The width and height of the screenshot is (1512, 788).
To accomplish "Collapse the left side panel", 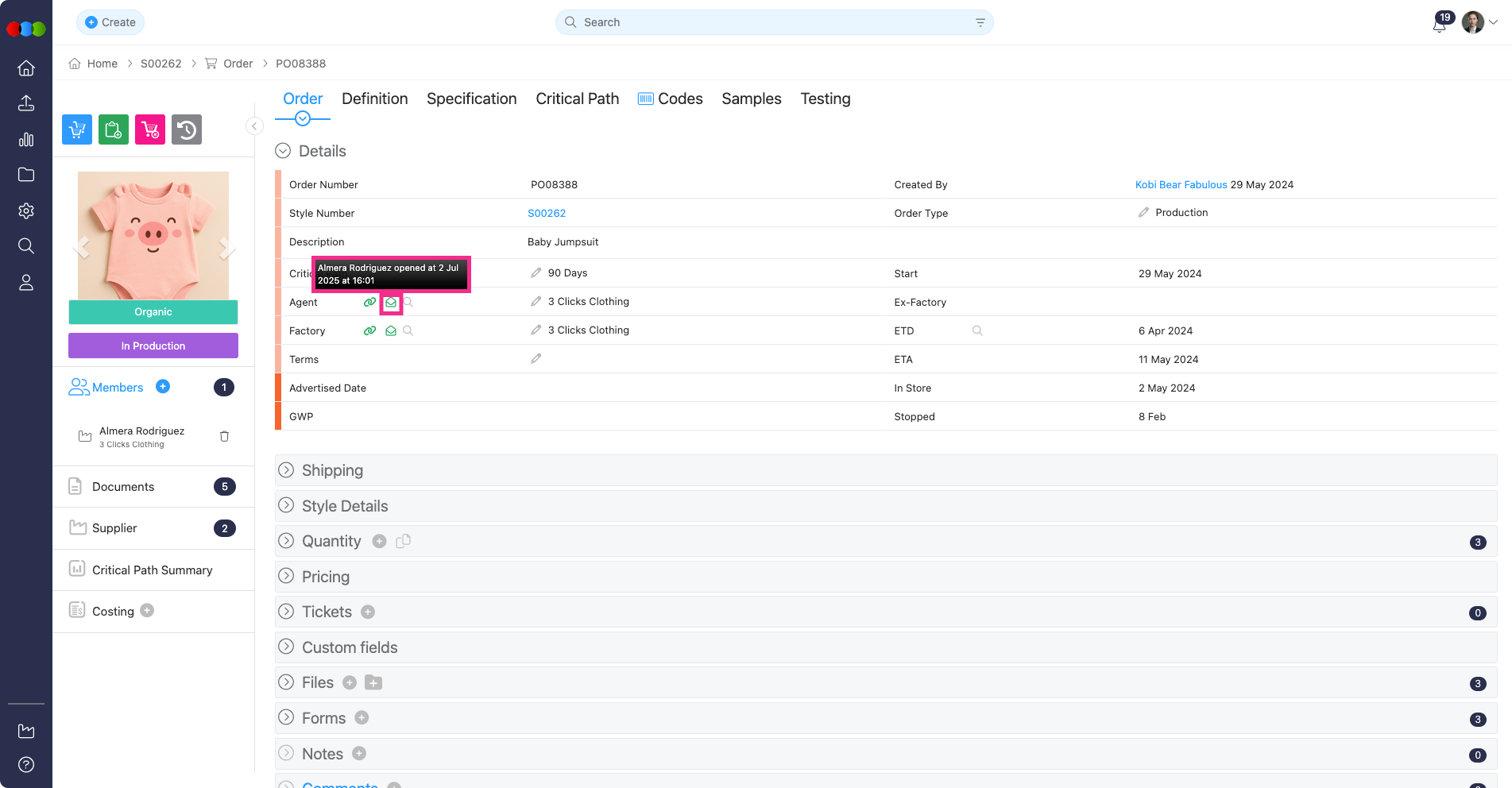I will click(254, 126).
